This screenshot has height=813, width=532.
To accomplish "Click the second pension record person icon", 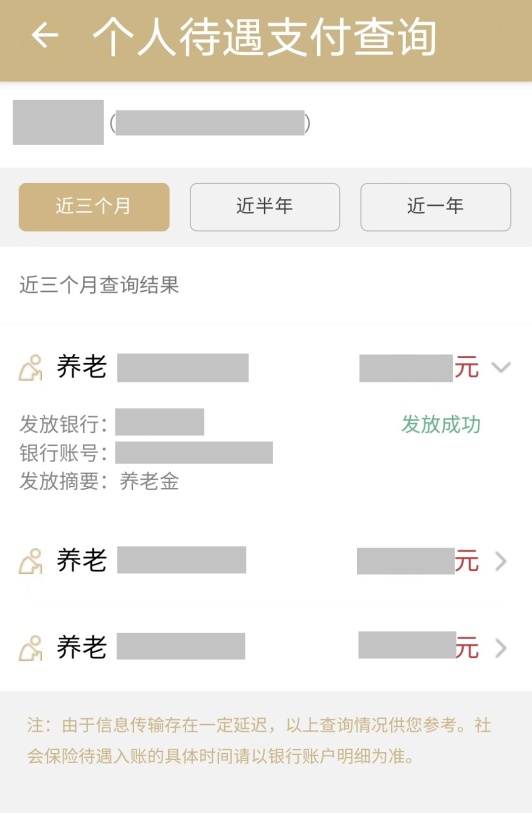I will pos(31,561).
